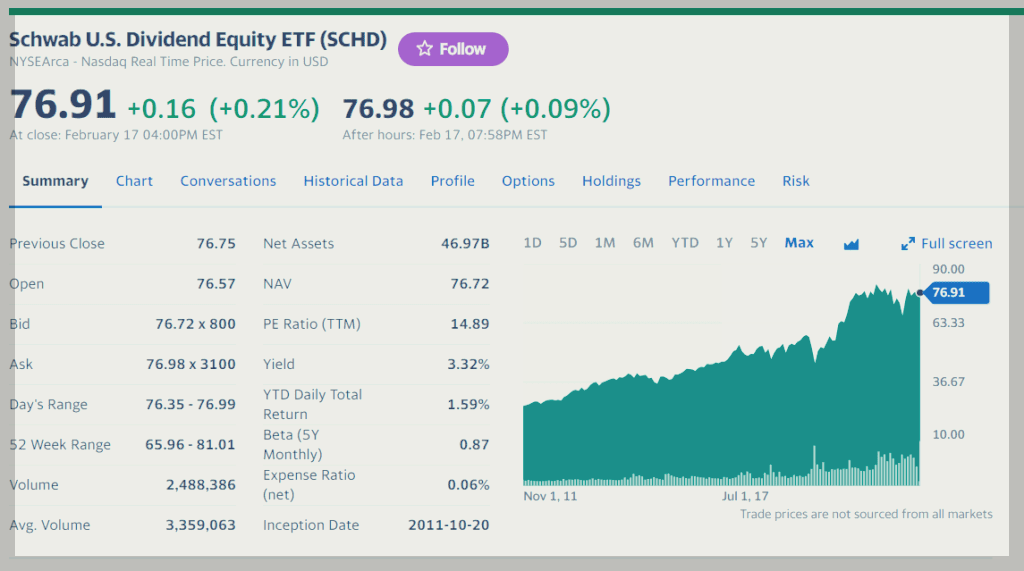
Task: Select 1Y chart range
Action: (x=724, y=243)
